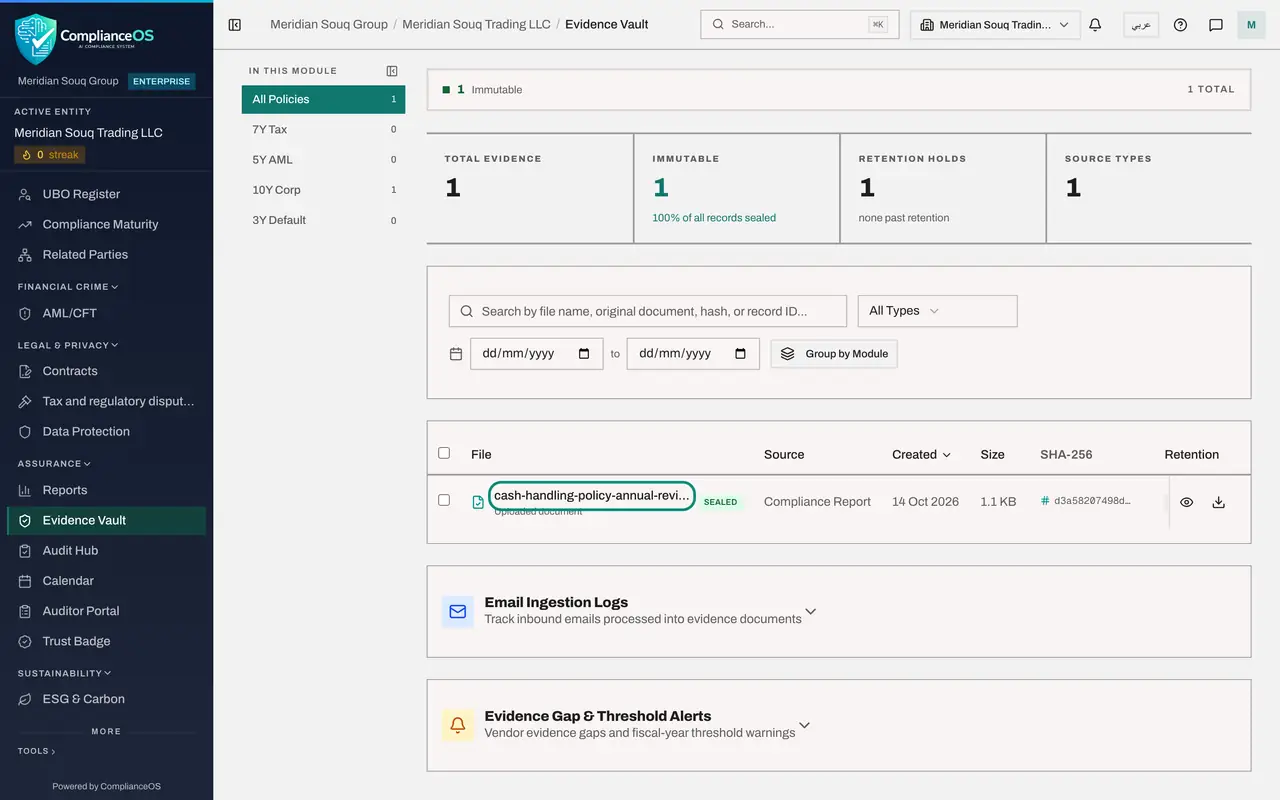Image resolution: width=1280 pixels, height=800 pixels.
Task: Download the cash-handling policy file
Action: click(1218, 502)
